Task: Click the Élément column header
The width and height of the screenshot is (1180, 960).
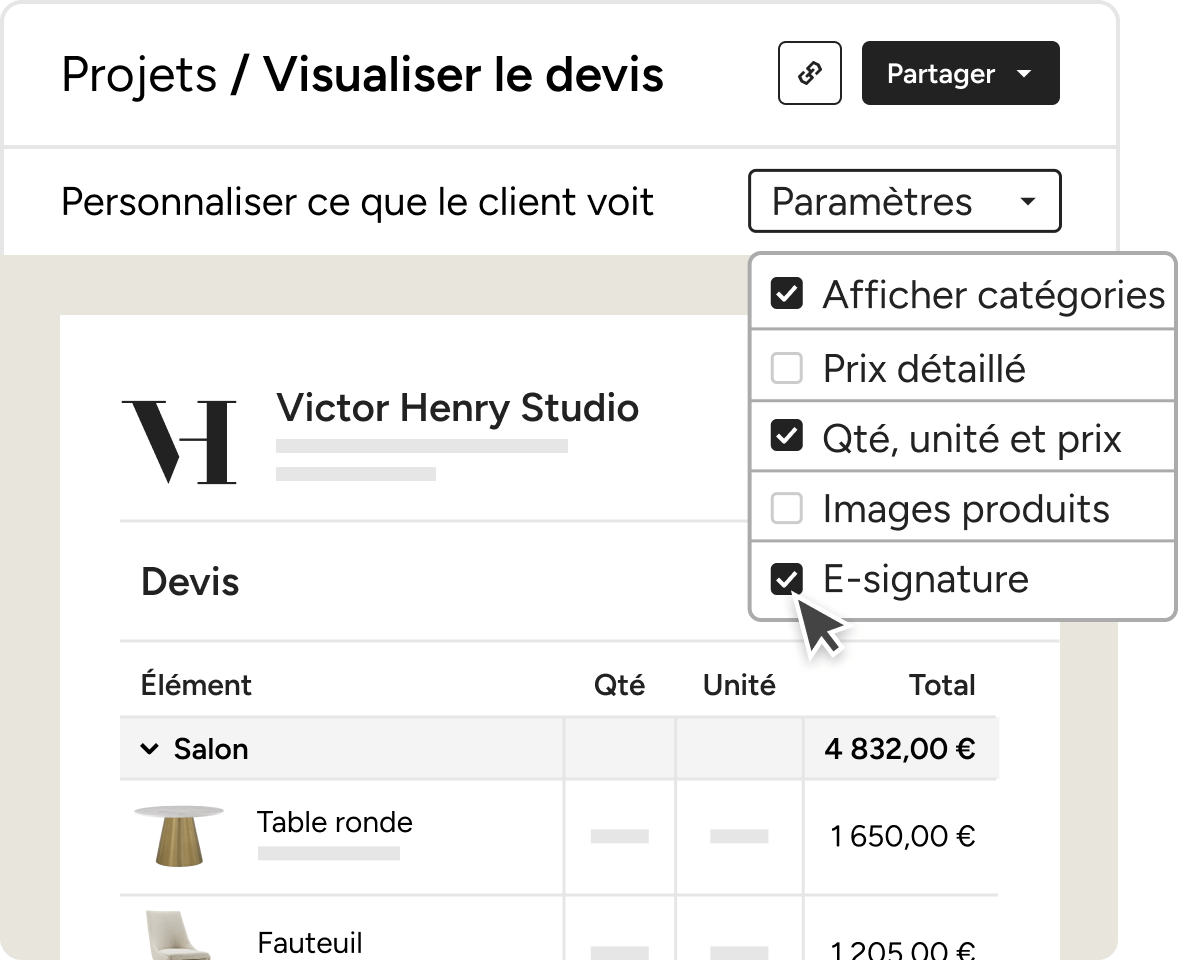Action: click(196, 685)
